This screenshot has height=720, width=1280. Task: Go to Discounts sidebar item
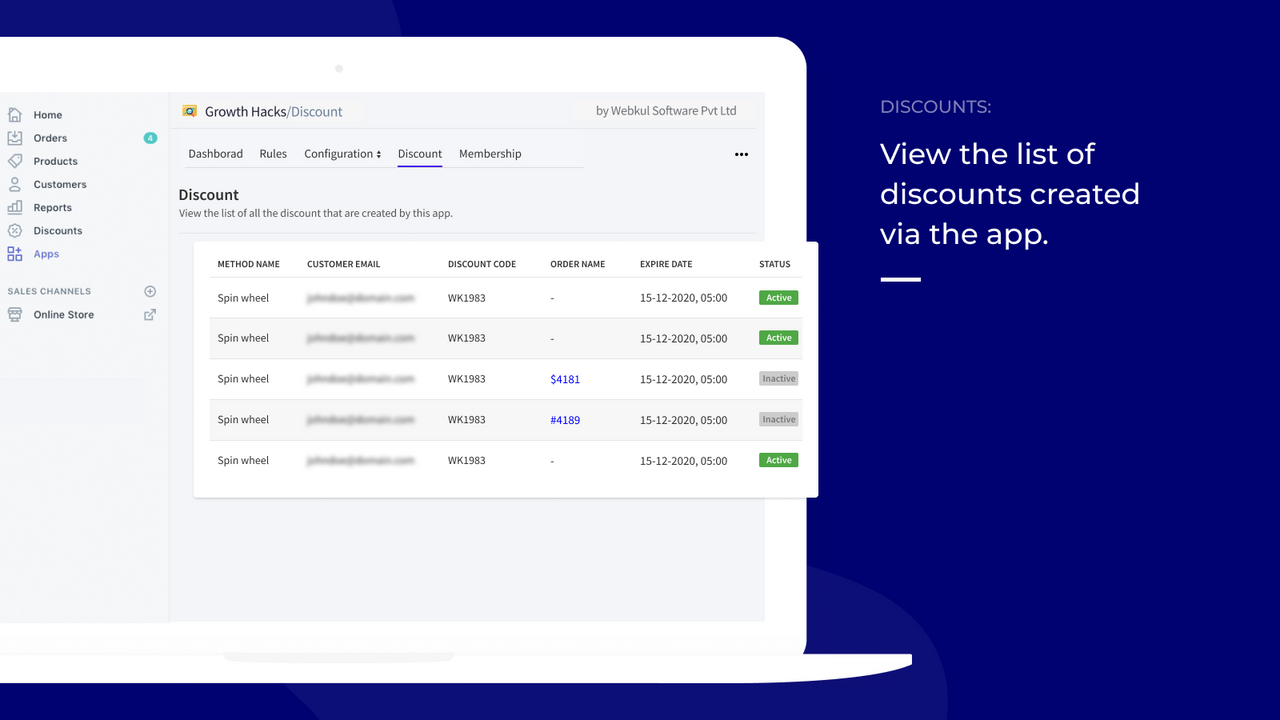pyautogui.click(x=58, y=230)
